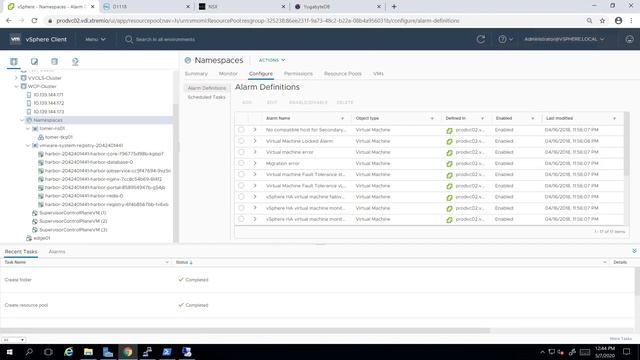Viewport: 640px width, 360px height.
Task: Bookmark this page with the star icon
Action: point(602,20)
